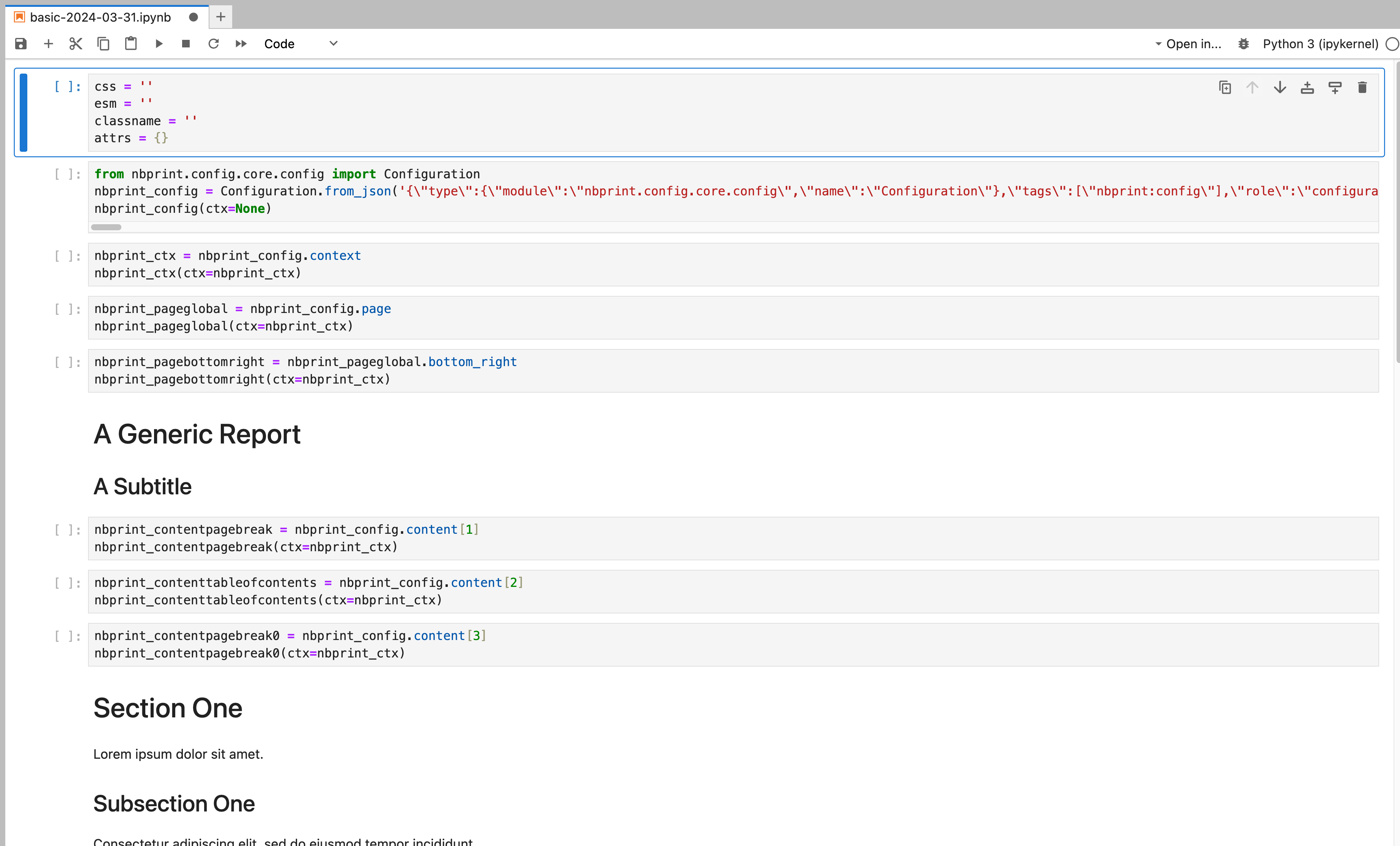Duplicate the active cell using the cell toolbar
The image size is (1400, 846).
pos(1225,88)
